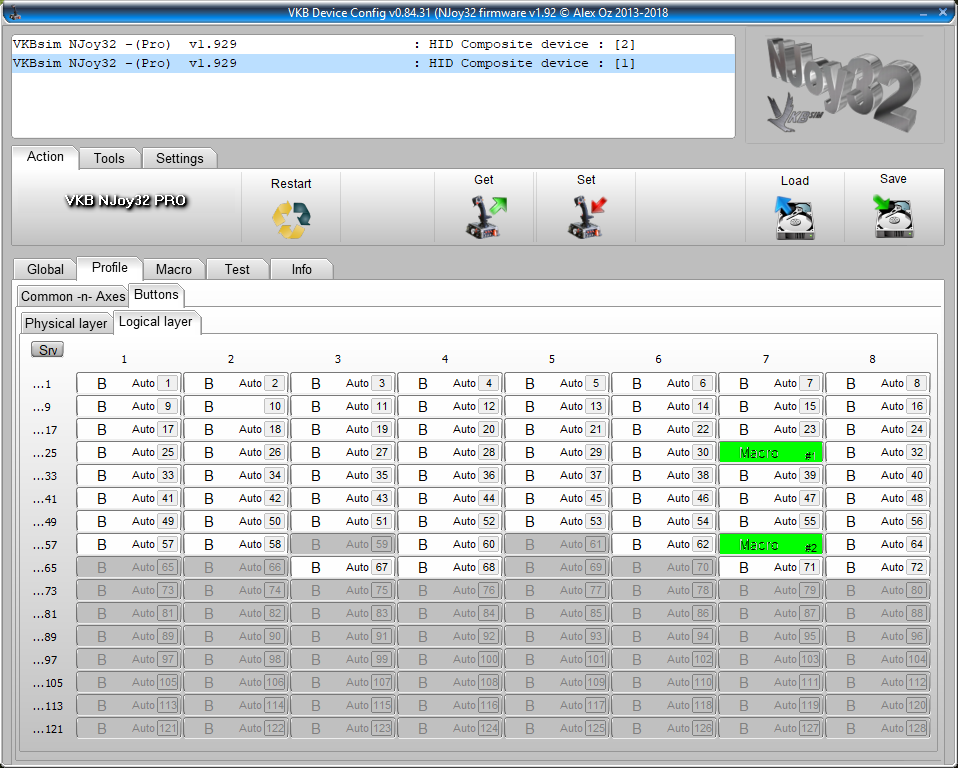Click the joystick icon in the title bar
Viewport: 958px width, 768px height.
[x=13, y=12]
